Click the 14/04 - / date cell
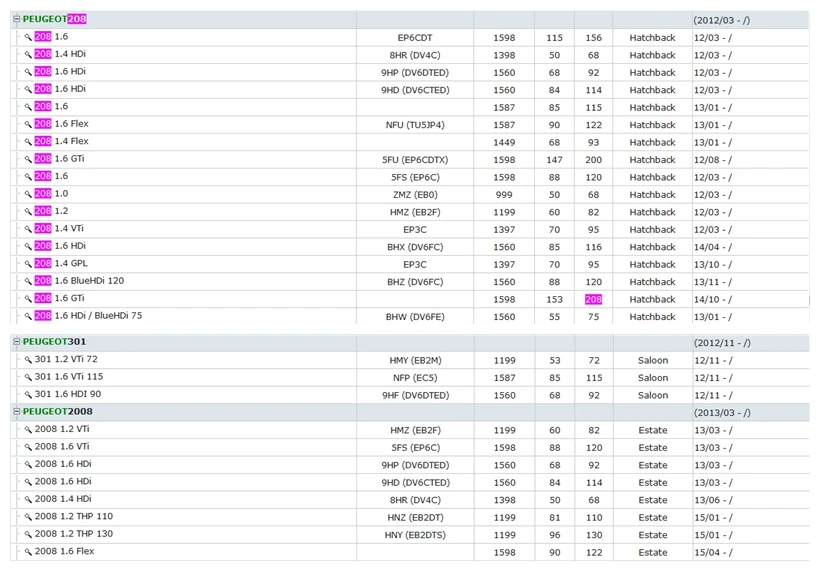This screenshot has width=820, height=571. coord(713,247)
